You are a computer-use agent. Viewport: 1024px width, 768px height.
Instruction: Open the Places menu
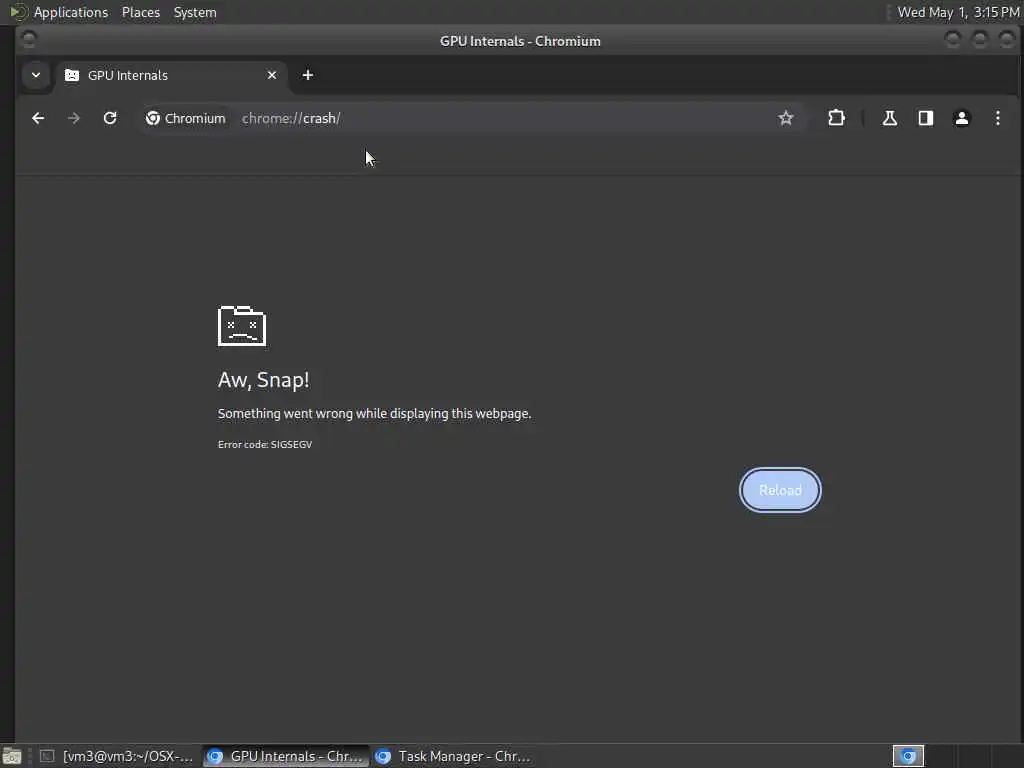point(141,12)
